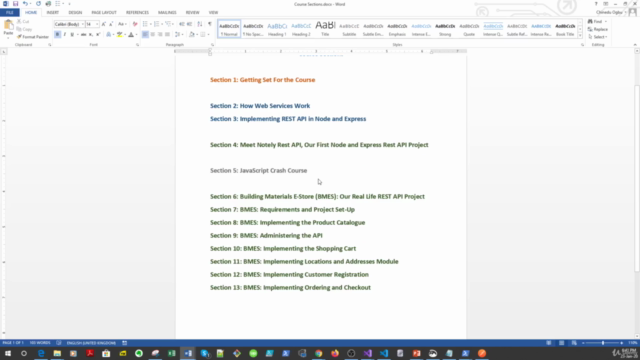Apply the font color swatch

click(131, 35)
